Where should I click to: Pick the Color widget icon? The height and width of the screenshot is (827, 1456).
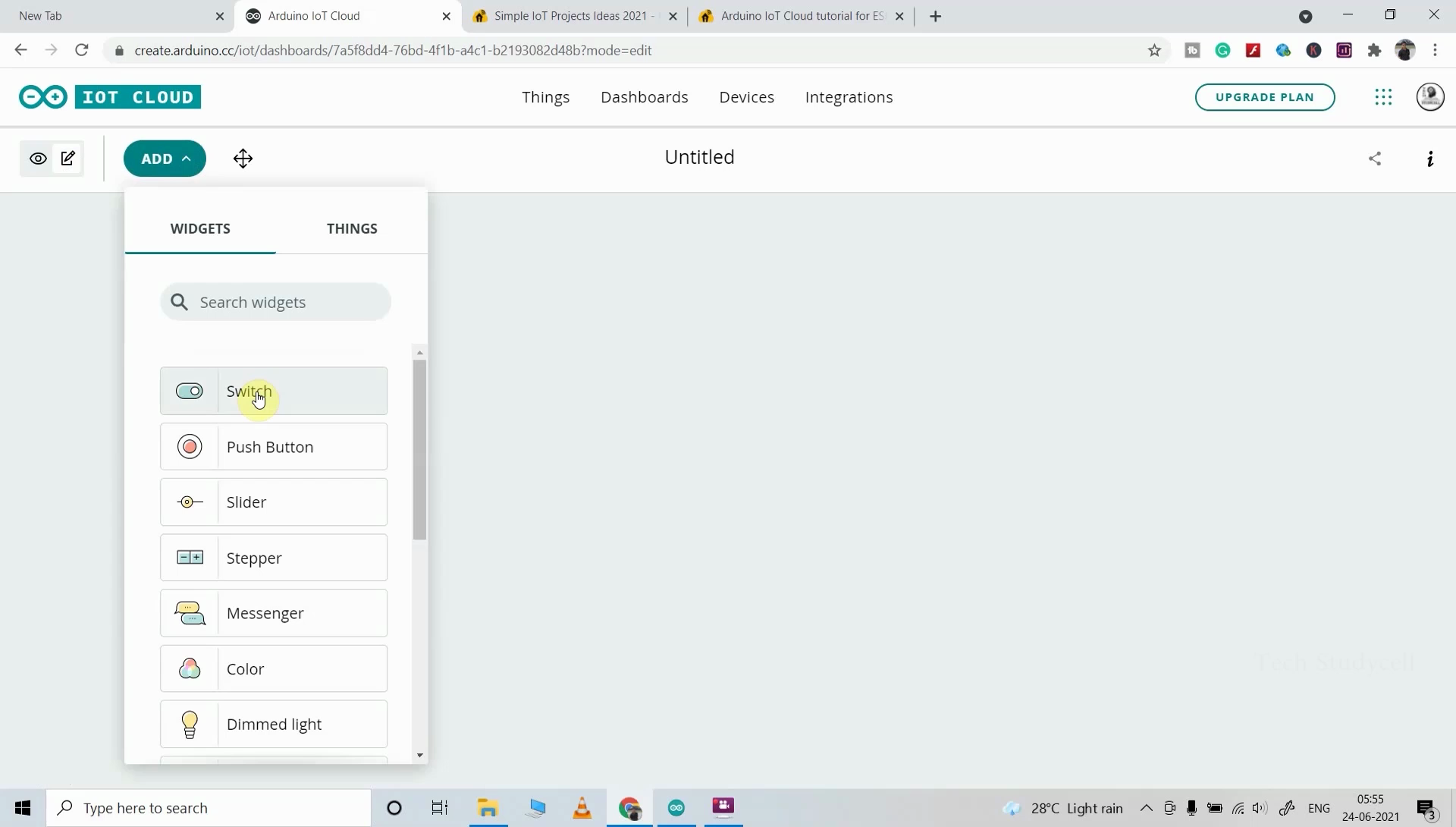click(x=189, y=669)
